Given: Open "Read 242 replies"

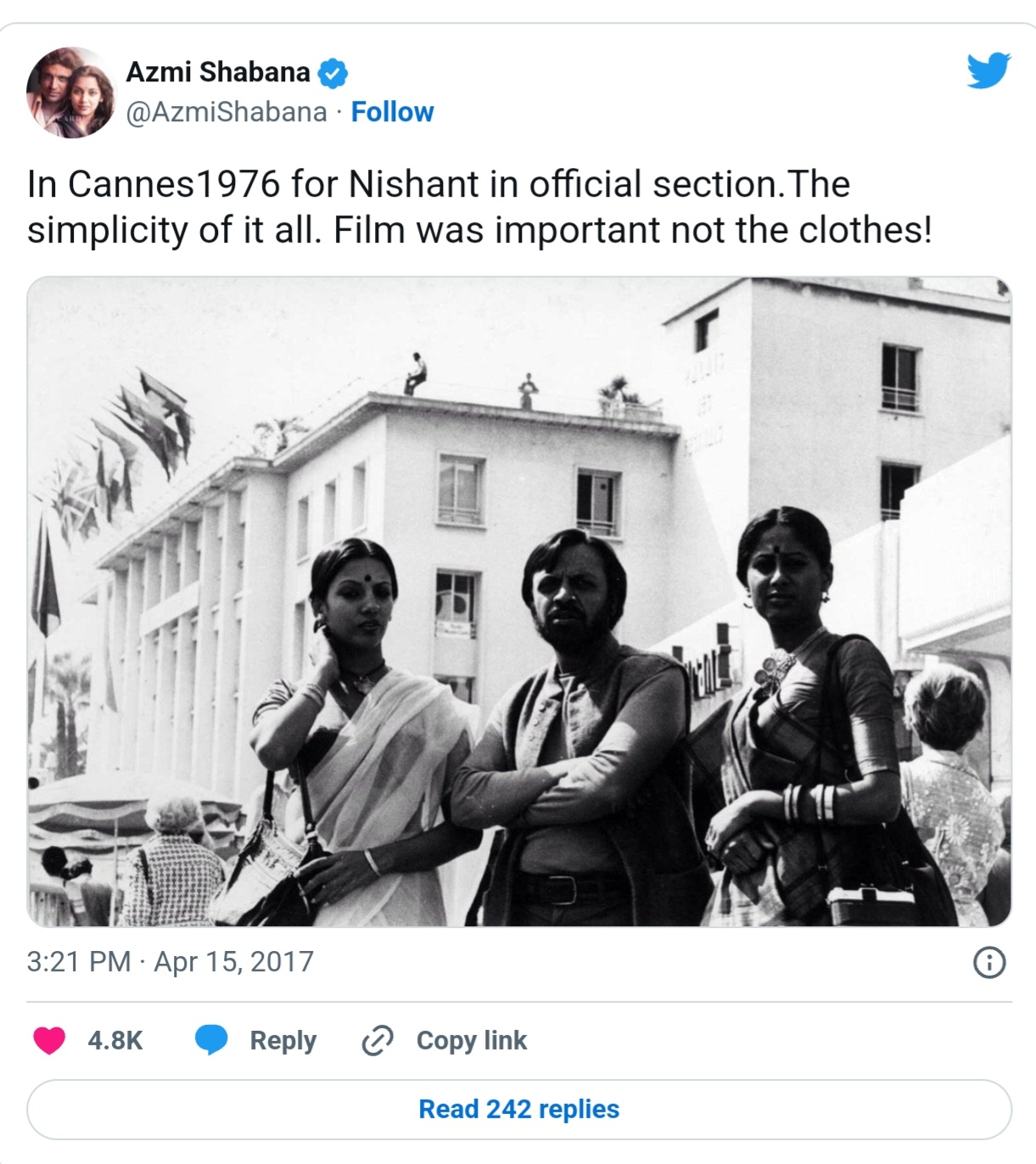Looking at the screenshot, I should 518,1110.
